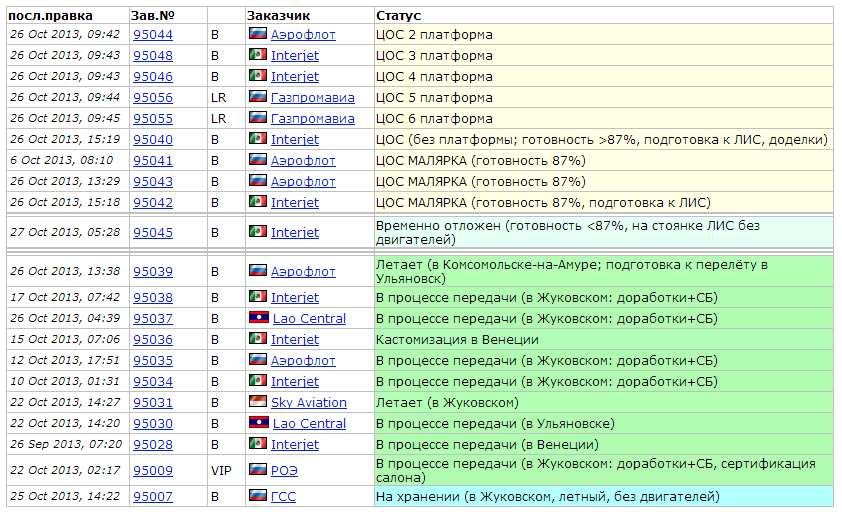Open serial number link 95009
This screenshot has width=842, height=512.
(x=153, y=471)
